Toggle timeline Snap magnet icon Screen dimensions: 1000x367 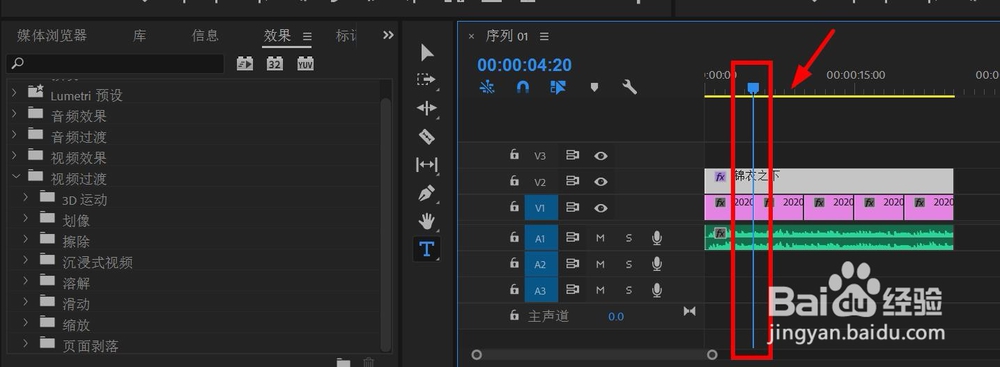coord(522,87)
